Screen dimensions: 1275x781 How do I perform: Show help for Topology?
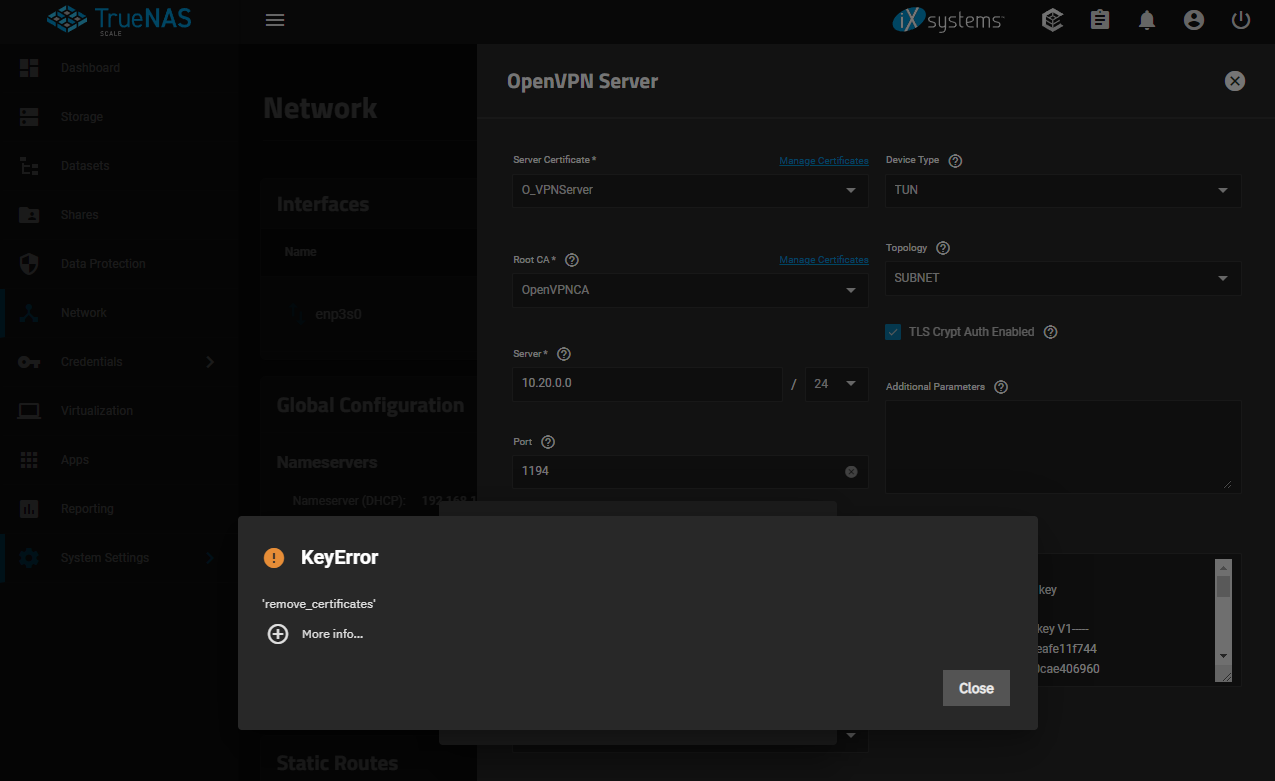click(x=943, y=248)
